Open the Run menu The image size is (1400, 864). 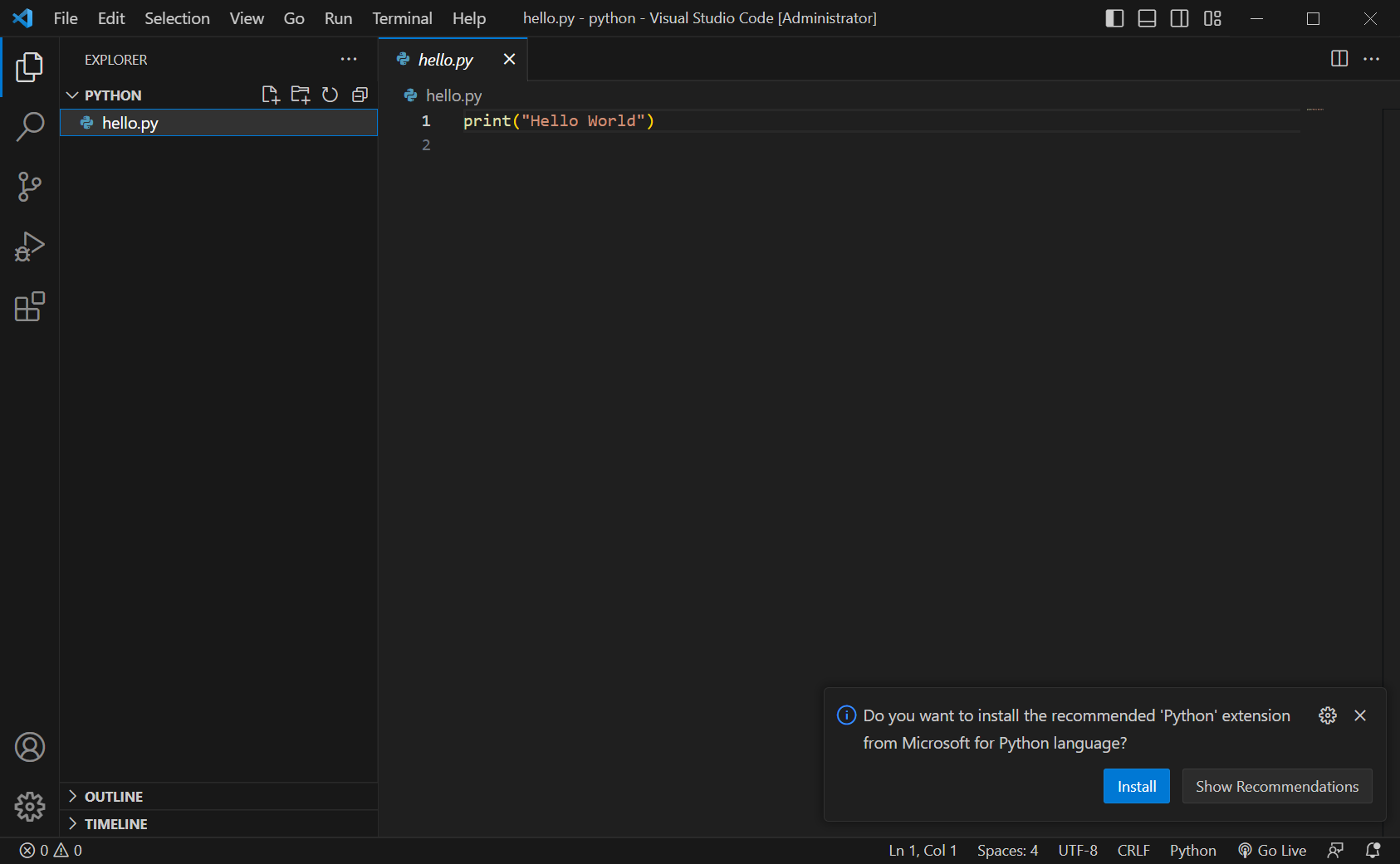click(338, 18)
